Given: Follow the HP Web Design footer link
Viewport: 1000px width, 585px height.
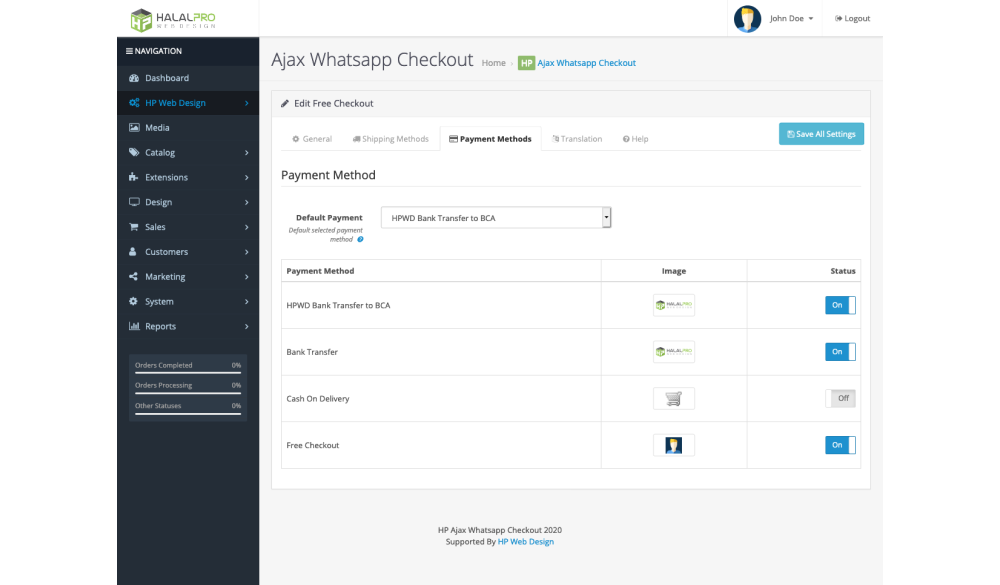Looking at the screenshot, I should 525,542.
